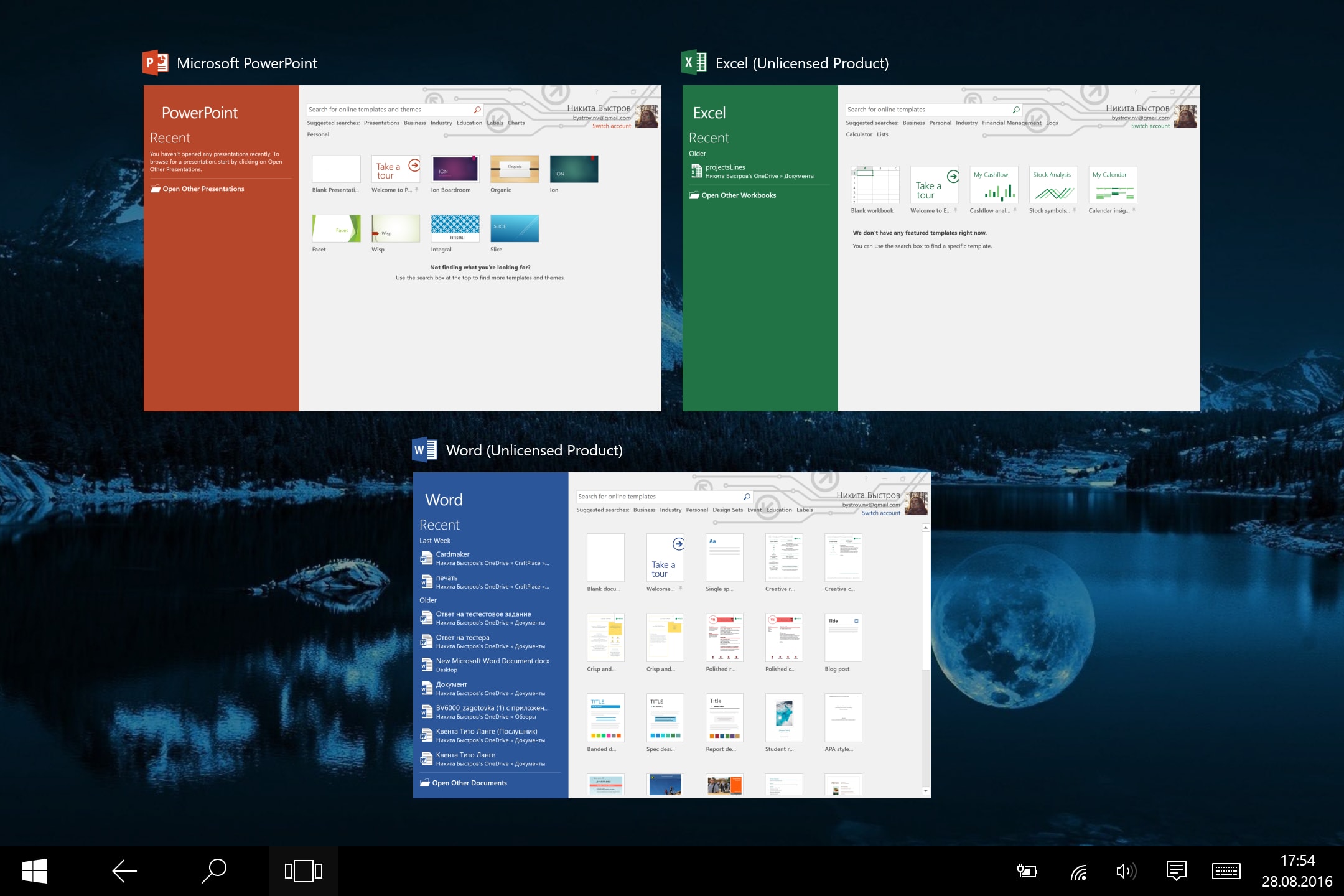Open New Microsoft Word Document.docx
The width and height of the screenshot is (1344, 896).
tap(490, 665)
